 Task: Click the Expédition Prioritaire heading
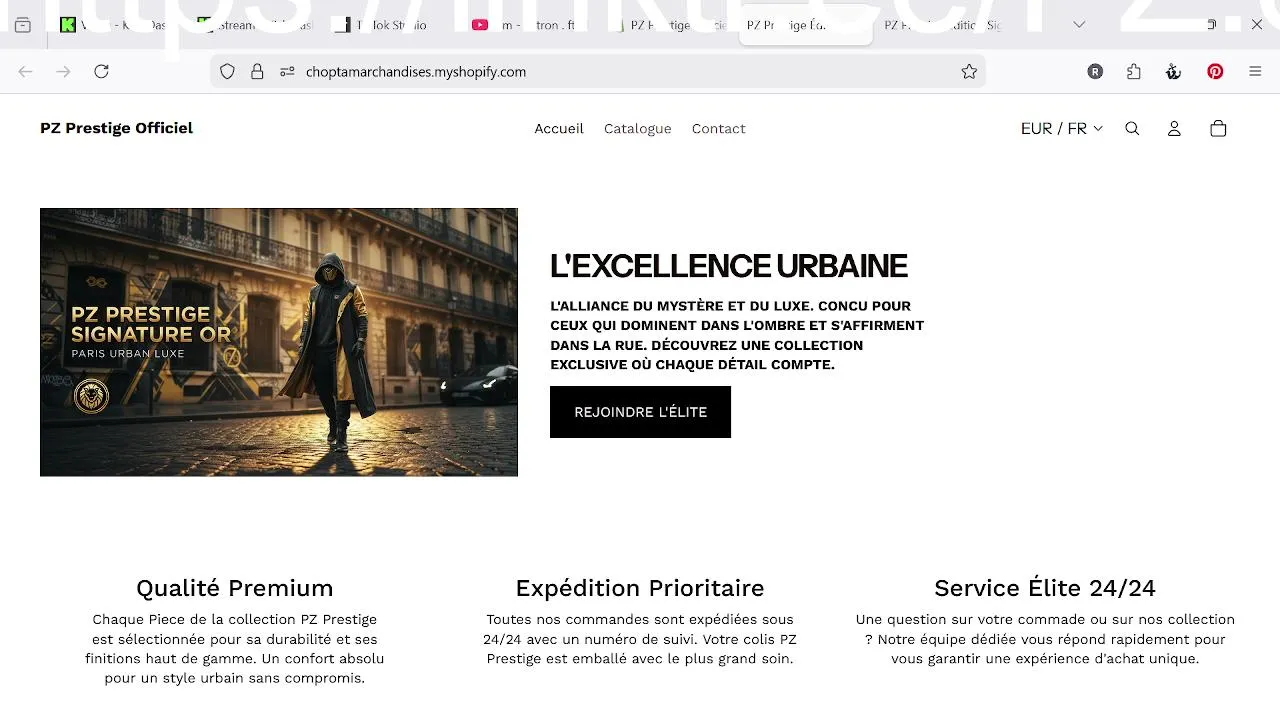[640, 588]
